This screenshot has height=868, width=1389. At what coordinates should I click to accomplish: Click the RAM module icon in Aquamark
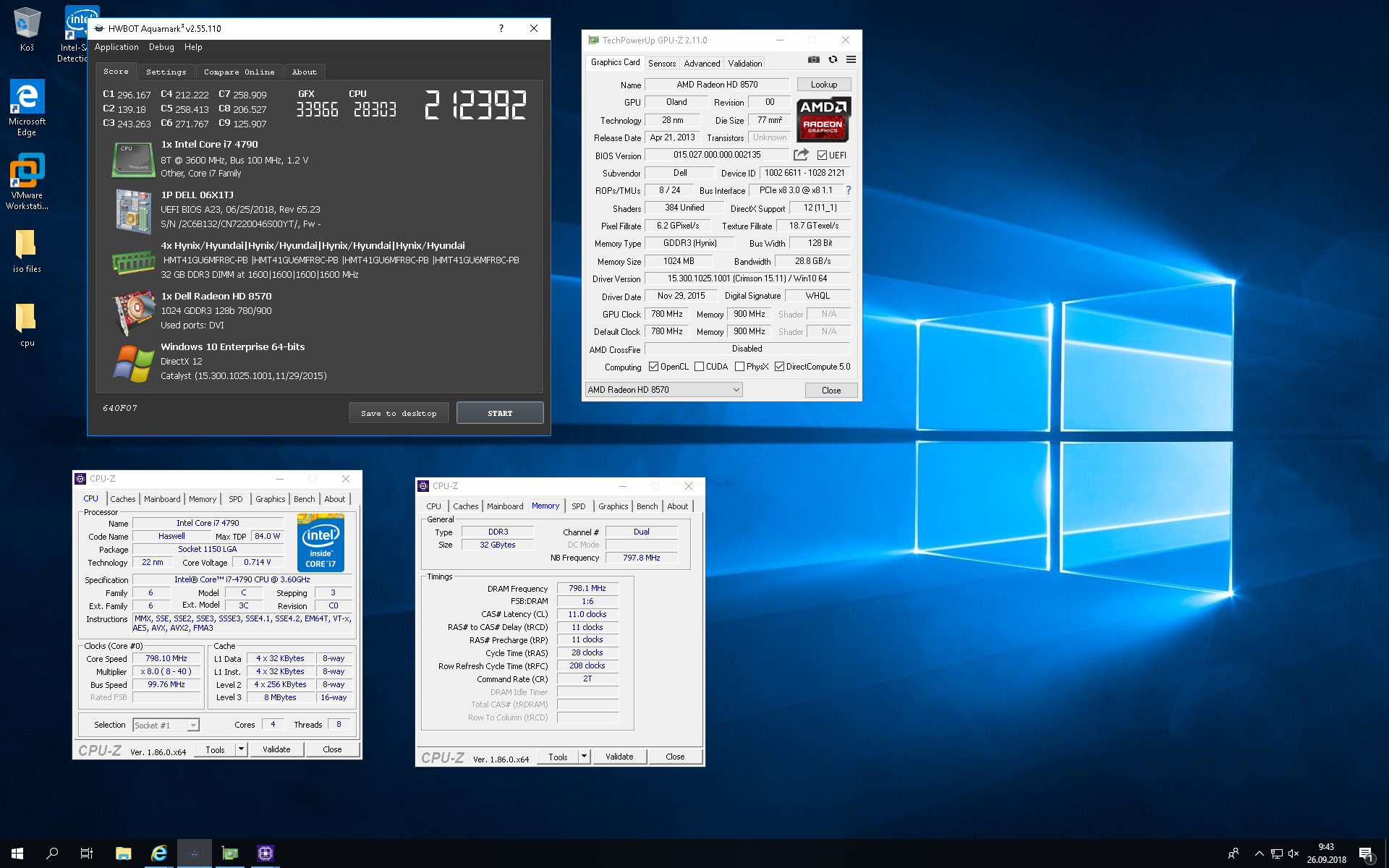coord(133,262)
